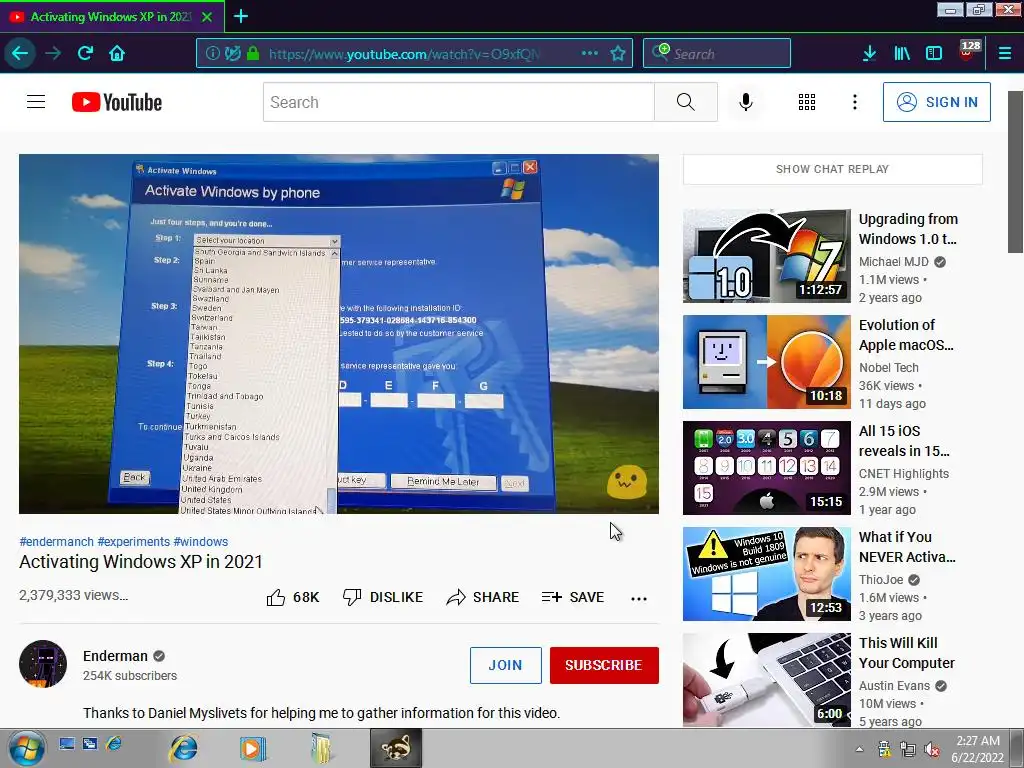The width and height of the screenshot is (1024, 768).
Task: Open What if You NEVER Activate thumbnail
Action: click(x=767, y=573)
